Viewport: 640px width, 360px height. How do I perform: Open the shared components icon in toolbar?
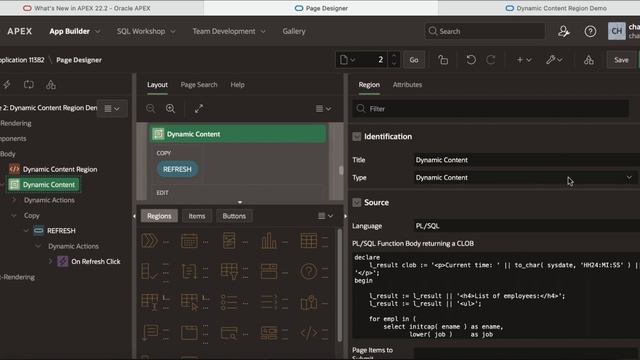[x=589, y=60]
